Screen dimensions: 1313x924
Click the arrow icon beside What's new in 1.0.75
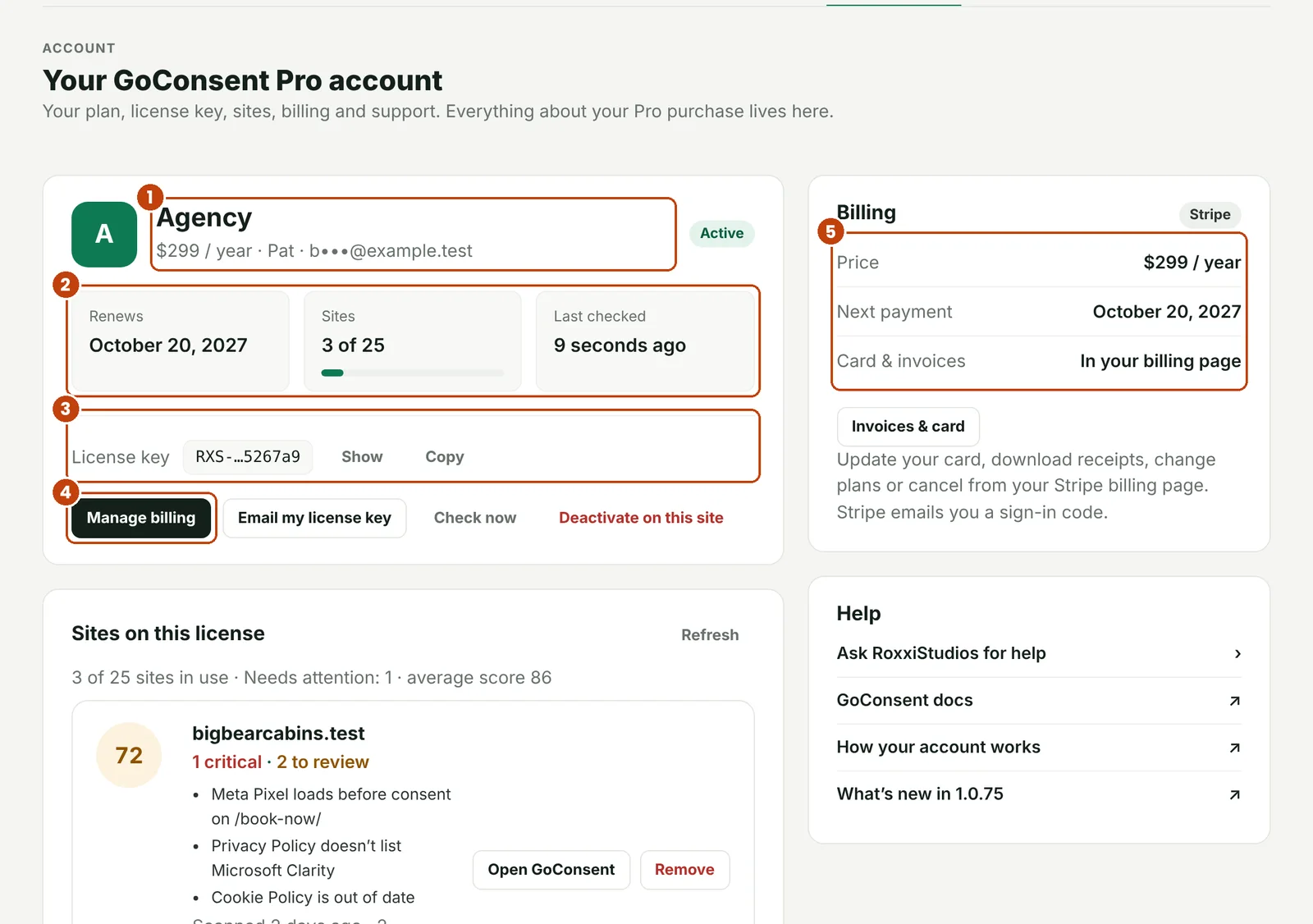pyautogui.click(x=1234, y=794)
